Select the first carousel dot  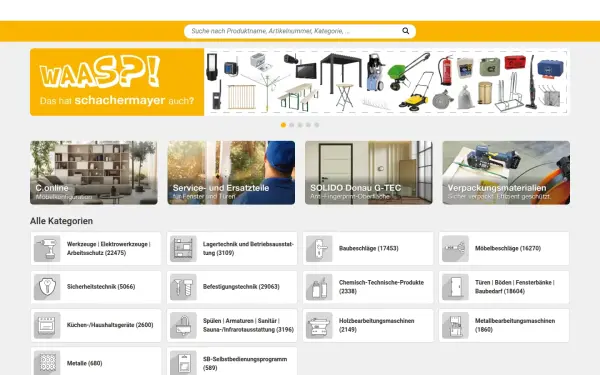[x=283, y=125]
